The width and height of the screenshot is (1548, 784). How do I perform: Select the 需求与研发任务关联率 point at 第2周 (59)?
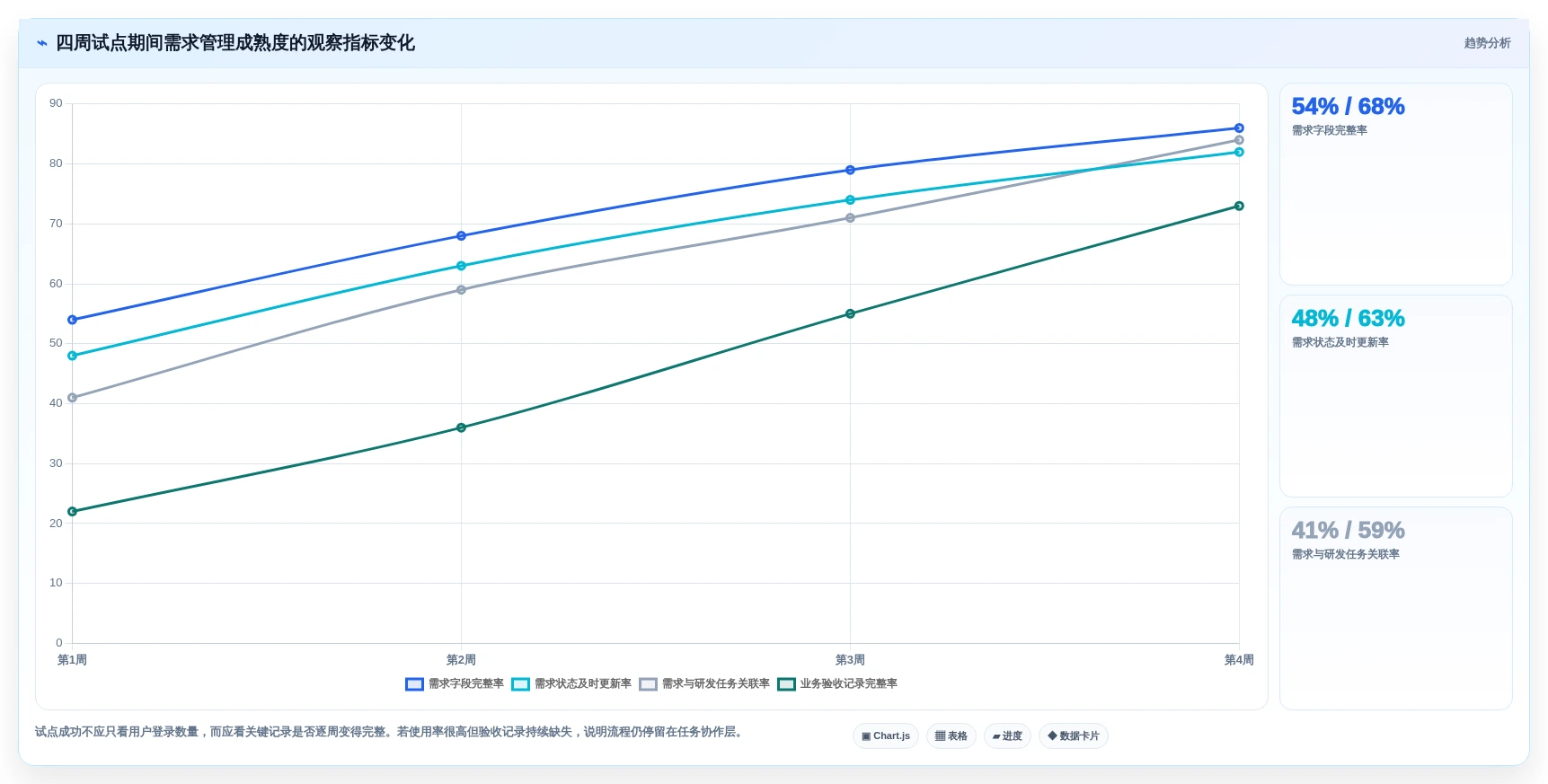[x=461, y=290]
